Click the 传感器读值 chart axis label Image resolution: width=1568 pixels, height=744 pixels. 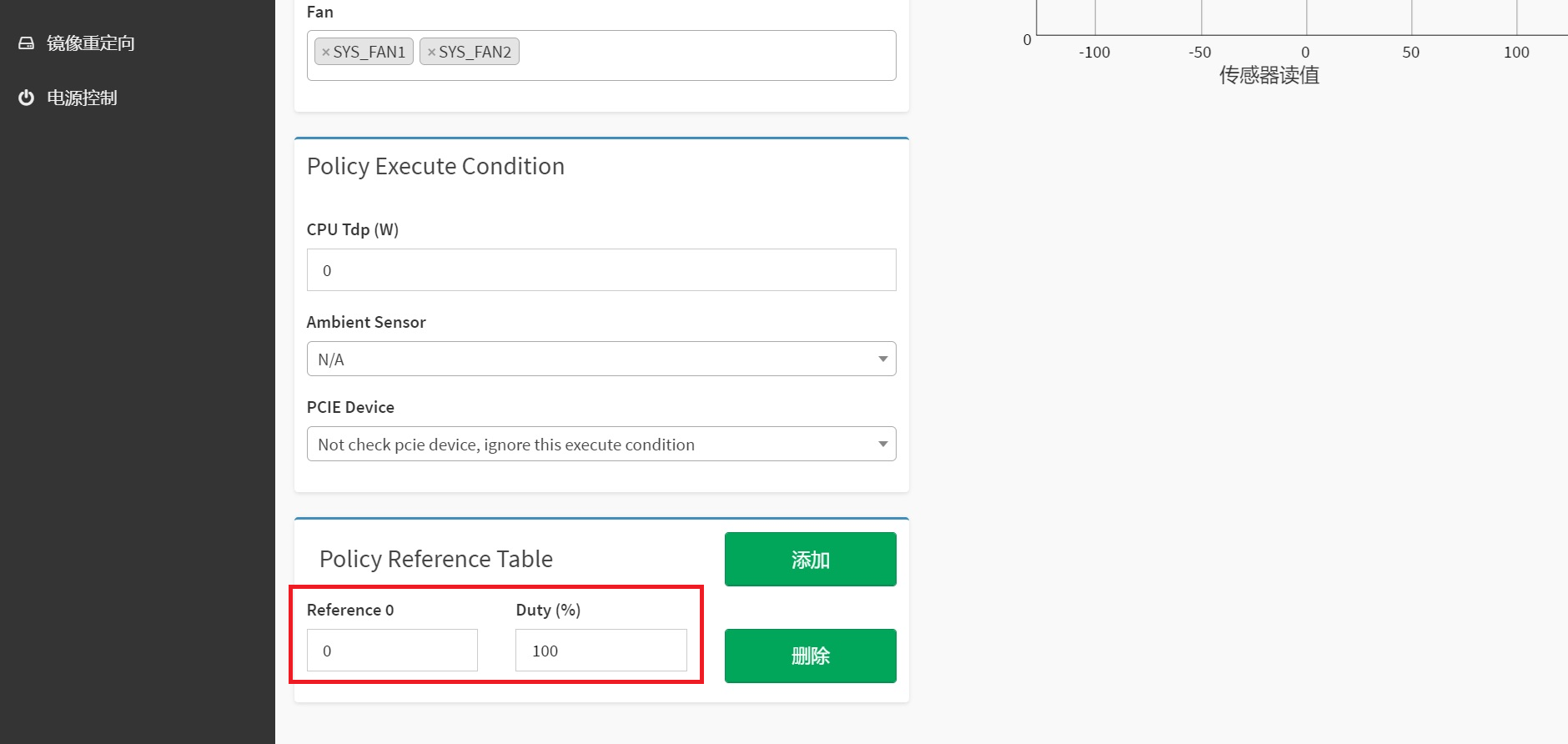point(1269,75)
